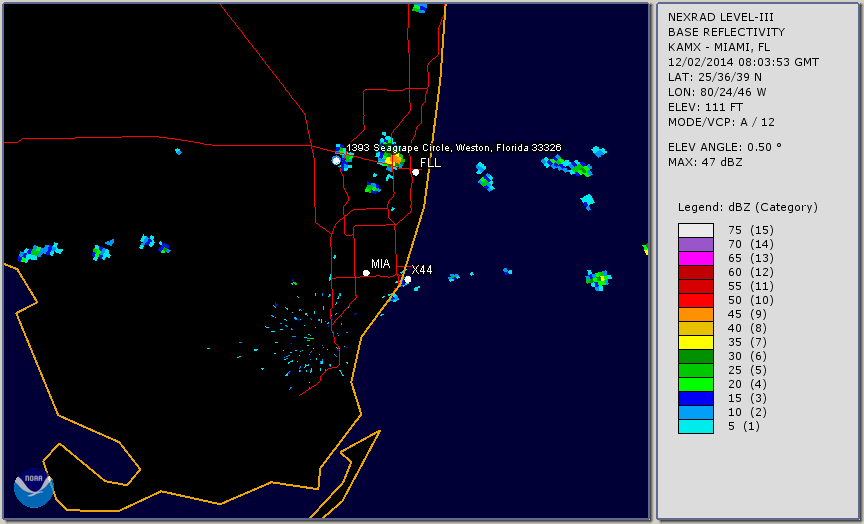The width and height of the screenshot is (864, 524).
Task: Click the MODE/VCP: A / 12 text
Action: pos(721,122)
